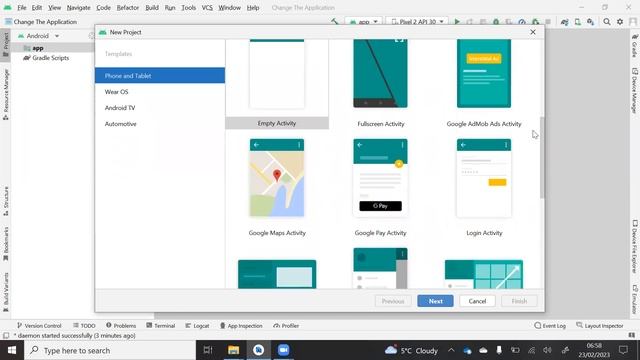Open the Android project view dropdown
The image size is (640, 360).
click(x=39, y=36)
